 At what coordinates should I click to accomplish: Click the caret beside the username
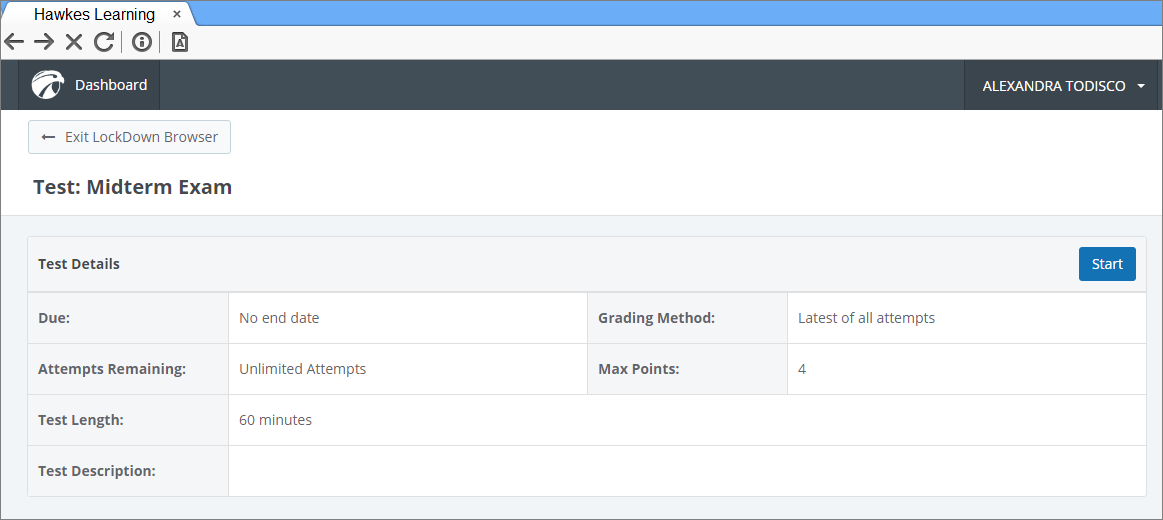[1141, 86]
